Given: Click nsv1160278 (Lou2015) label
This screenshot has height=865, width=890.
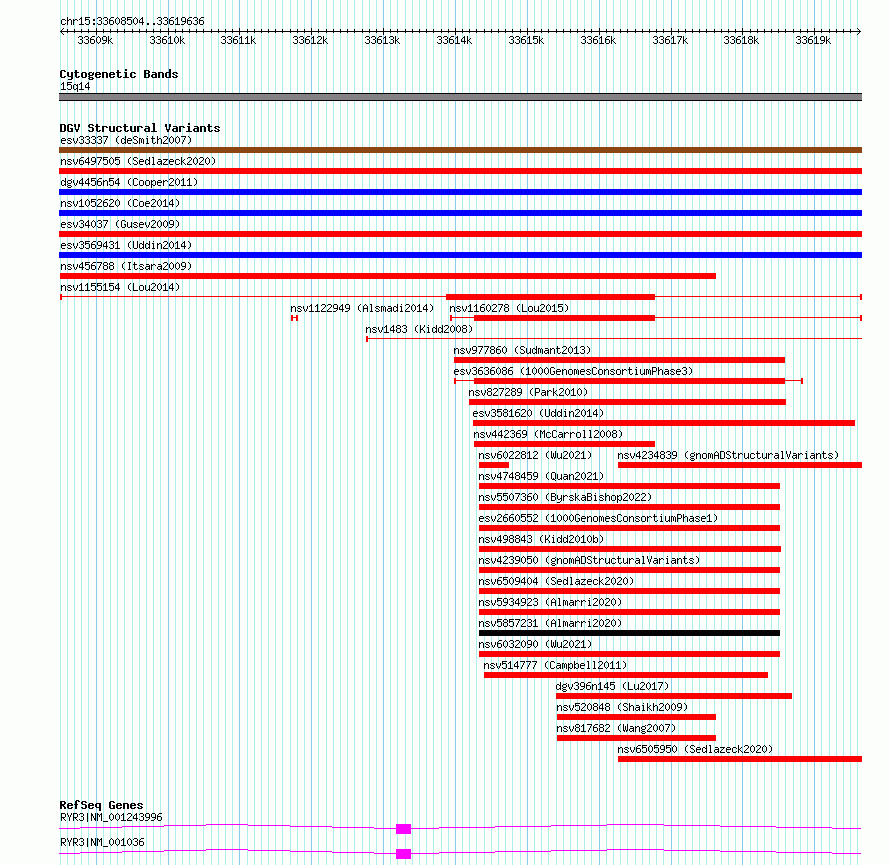Looking at the screenshot, I should click(509, 308).
